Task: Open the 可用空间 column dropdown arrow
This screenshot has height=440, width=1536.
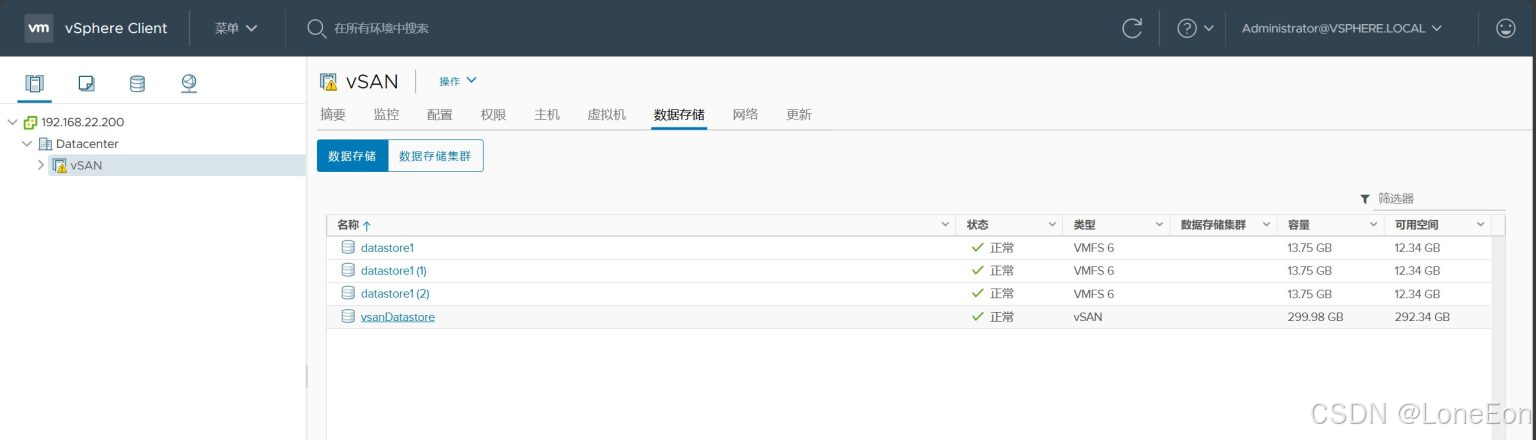Action: 1480,225
